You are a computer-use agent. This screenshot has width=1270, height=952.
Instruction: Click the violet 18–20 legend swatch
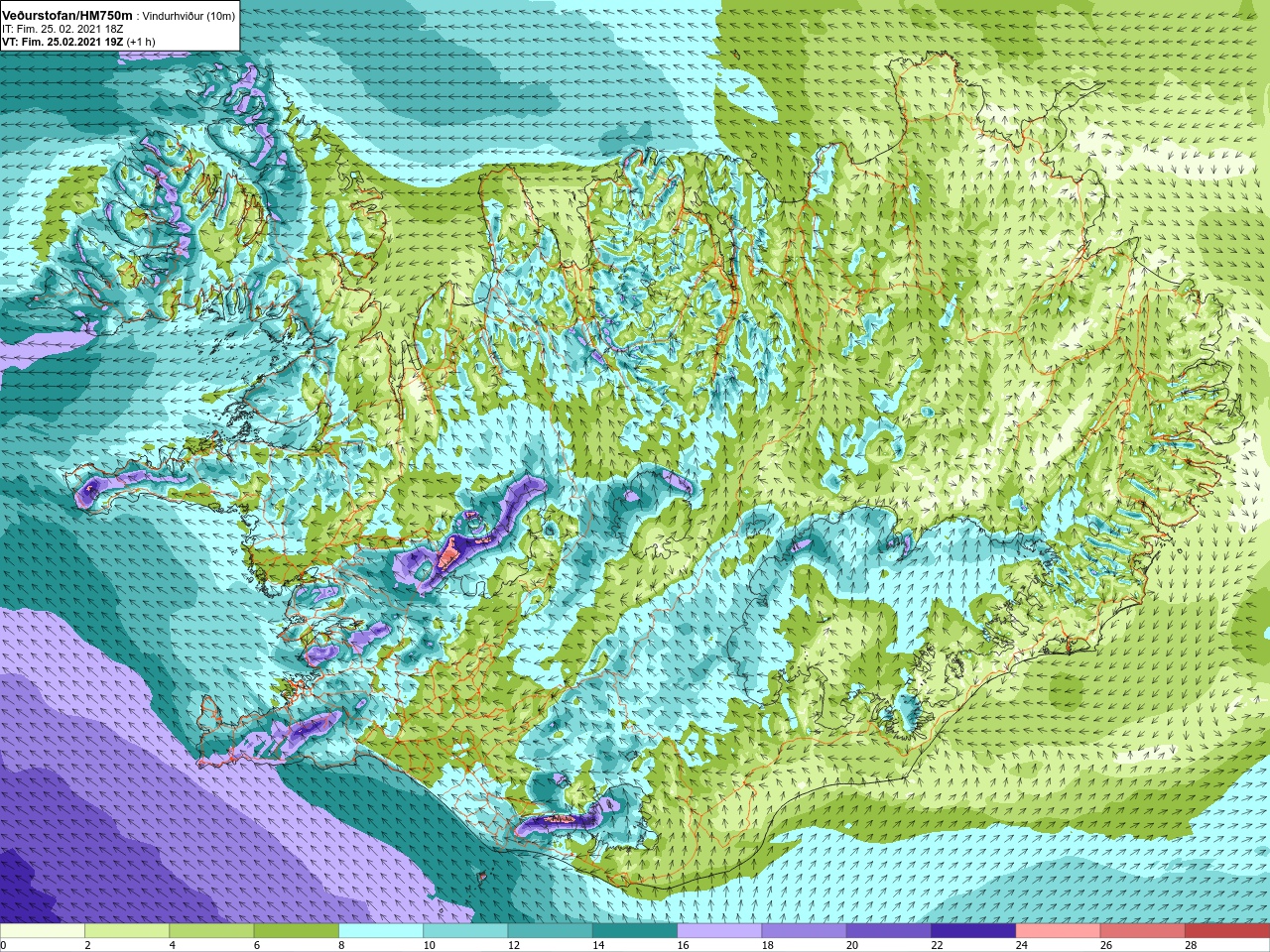point(804,931)
